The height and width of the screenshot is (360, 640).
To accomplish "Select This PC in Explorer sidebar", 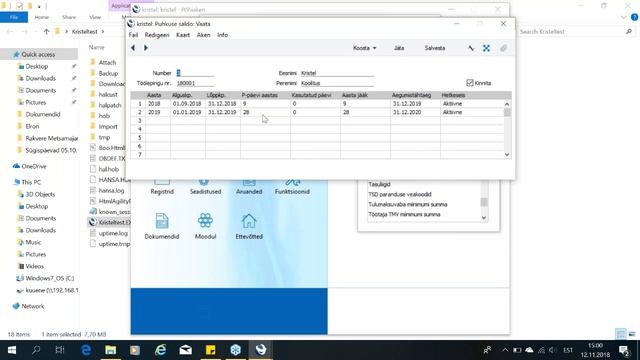I will [31, 182].
